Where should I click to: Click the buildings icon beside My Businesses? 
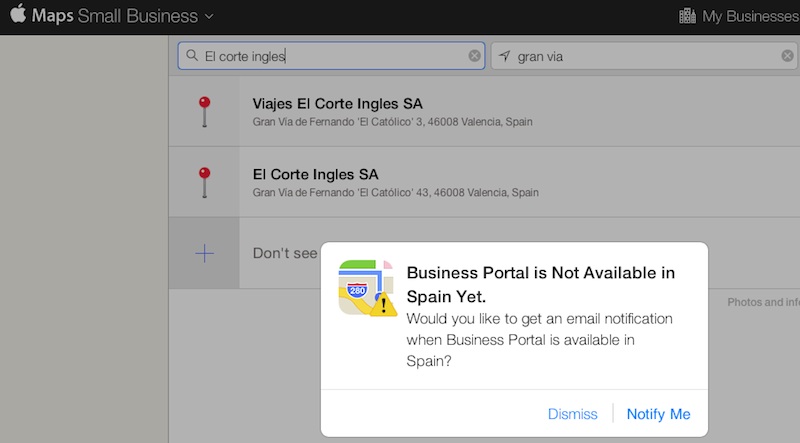click(687, 16)
